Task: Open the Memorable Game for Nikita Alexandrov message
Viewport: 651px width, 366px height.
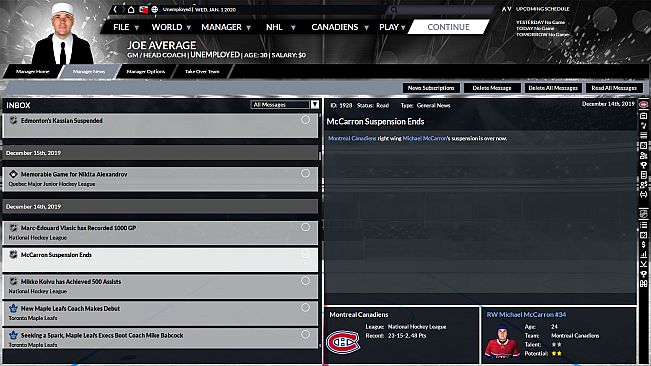Action: pos(160,179)
